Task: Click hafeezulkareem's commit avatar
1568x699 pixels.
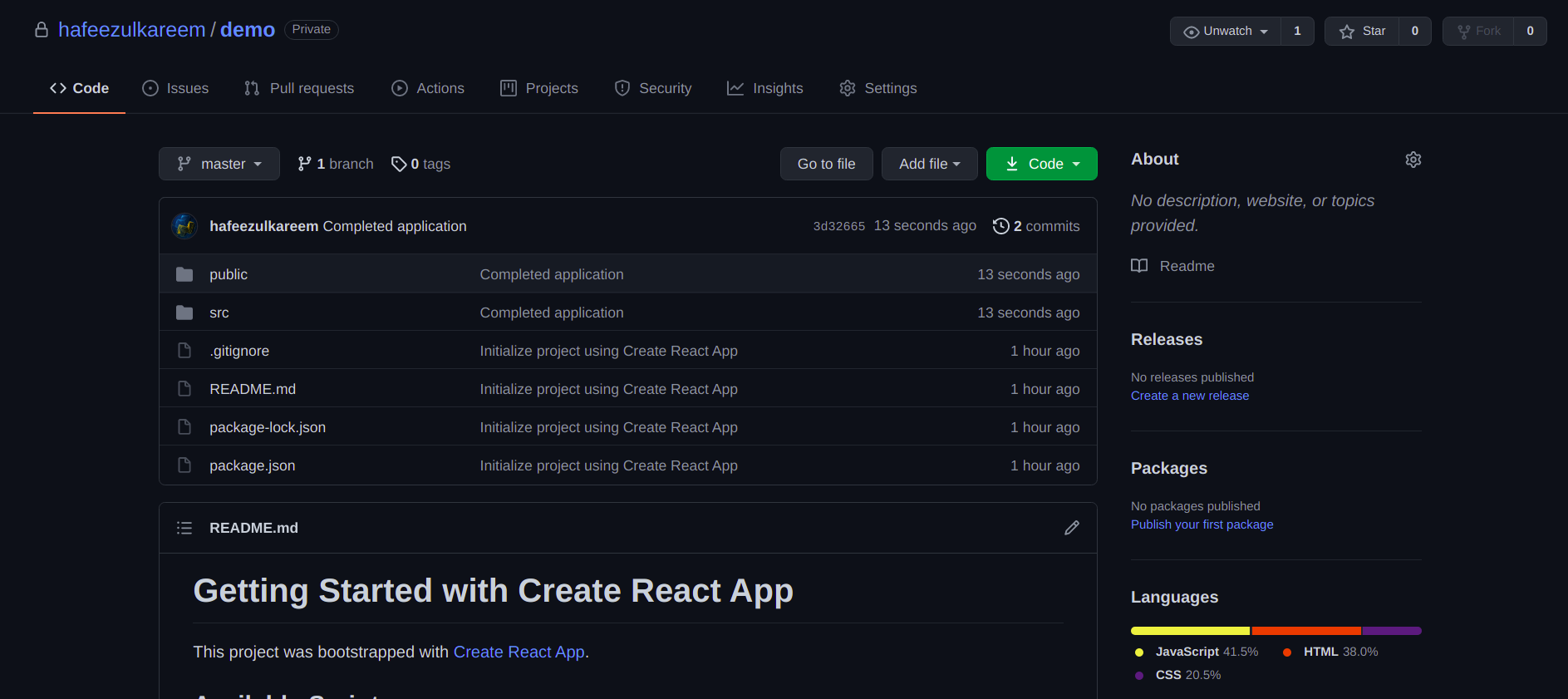Action: [184, 226]
